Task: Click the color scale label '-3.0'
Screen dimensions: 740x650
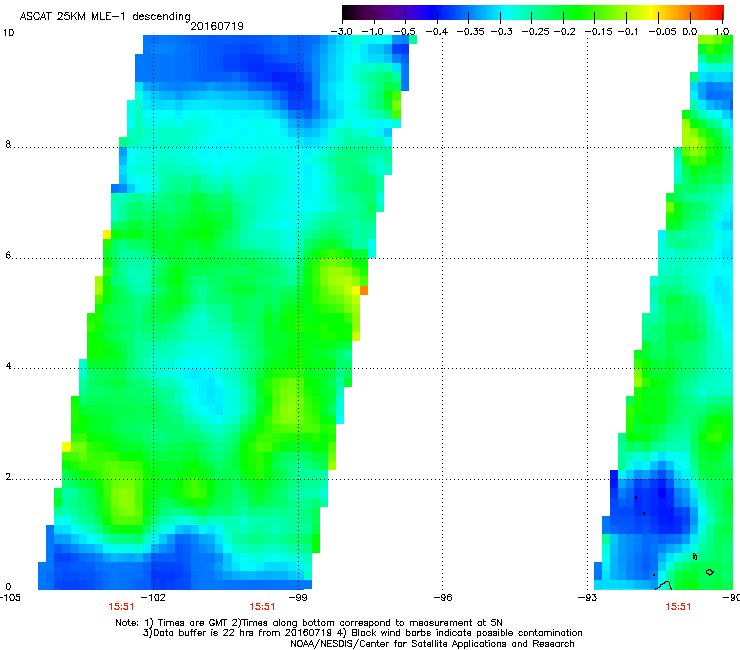Action: pyautogui.click(x=341, y=32)
